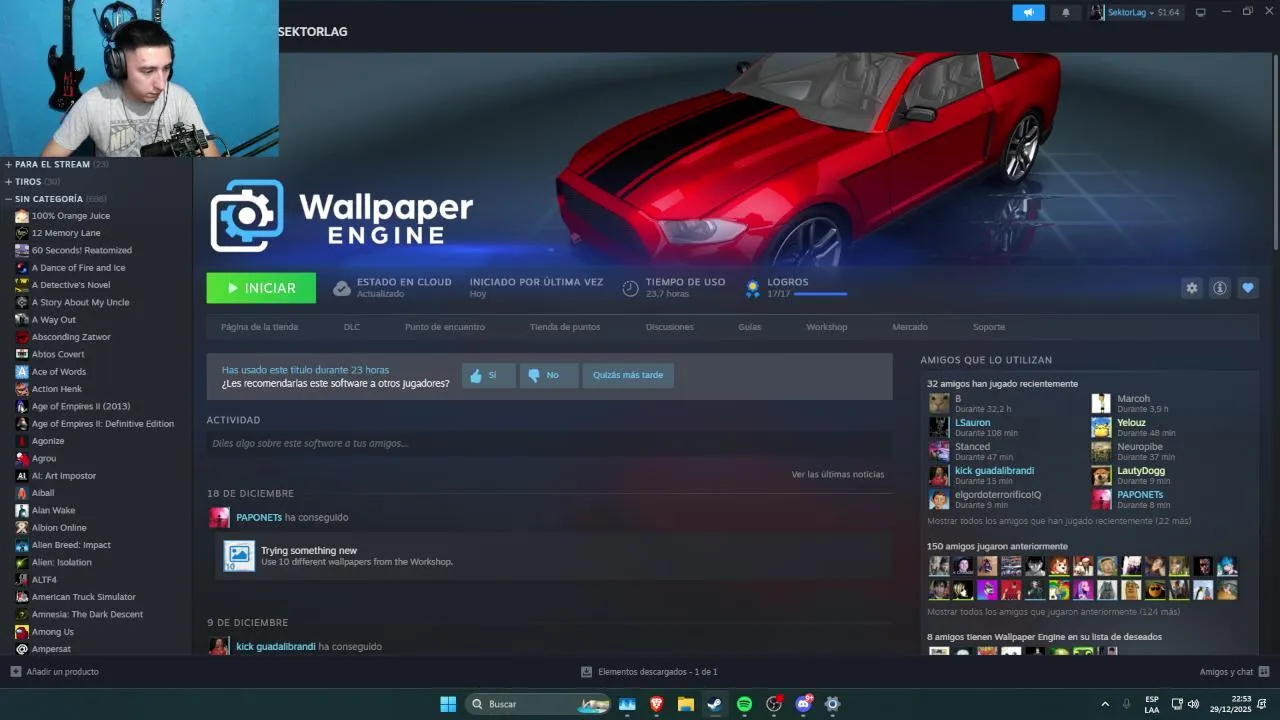Show hidden system tray icons chevron
Viewport: 1280px width, 720px height.
[1105, 704]
